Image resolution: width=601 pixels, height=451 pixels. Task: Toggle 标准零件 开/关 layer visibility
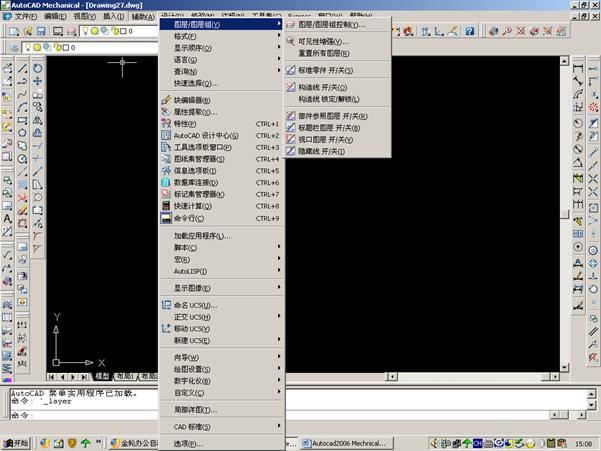click(x=338, y=71)
